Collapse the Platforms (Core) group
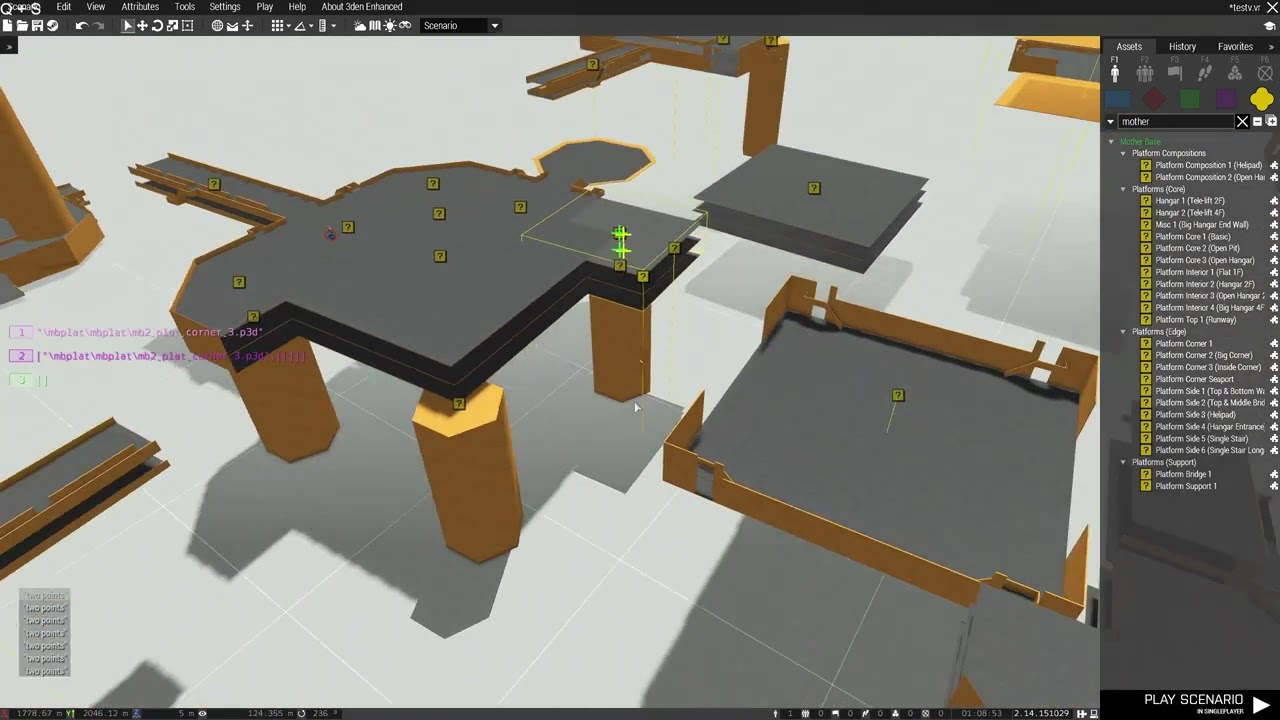The height and width of the screenshot is (720, 1280). point(1123,189)
